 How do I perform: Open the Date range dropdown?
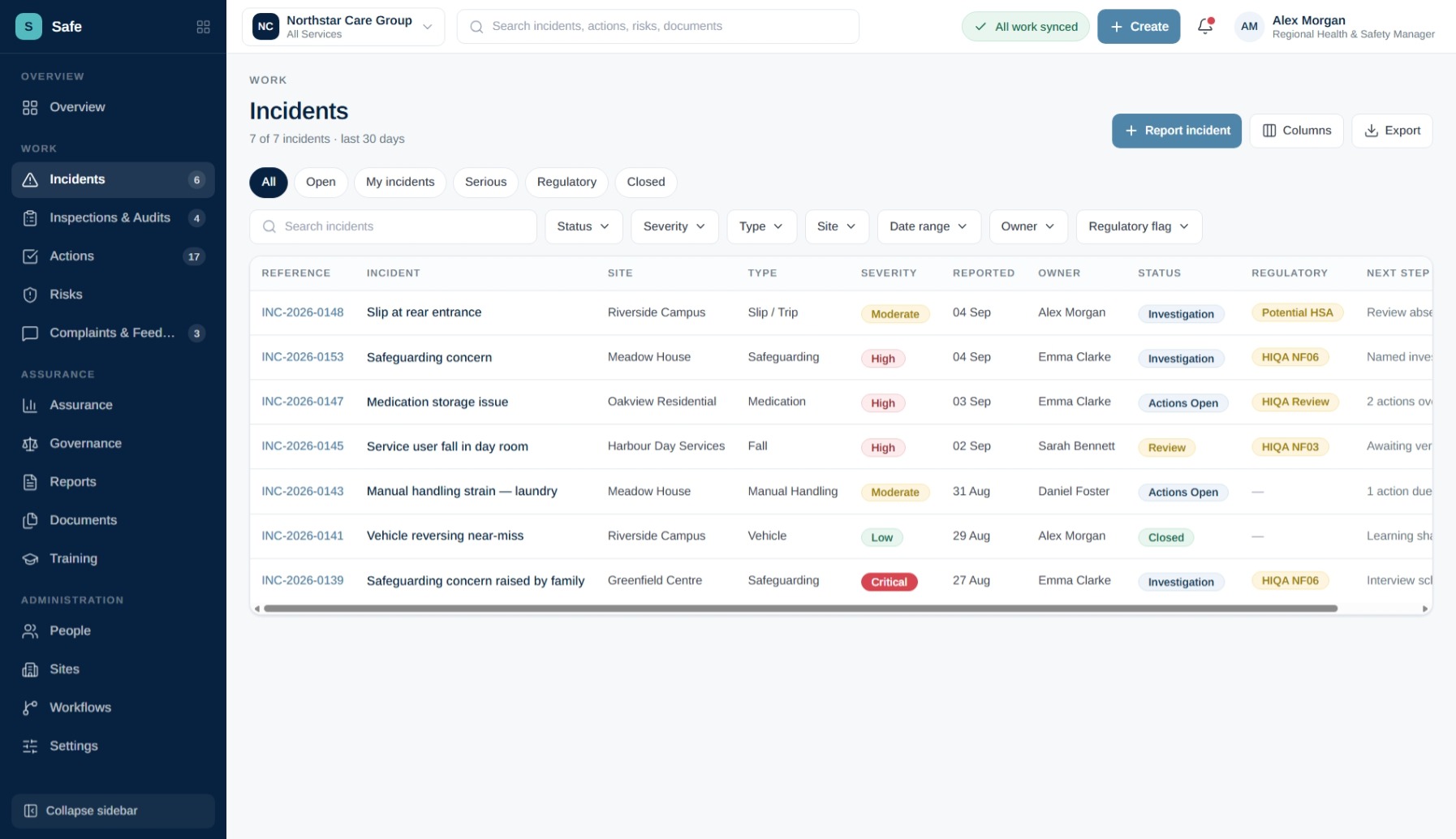[x=928, y=226]
